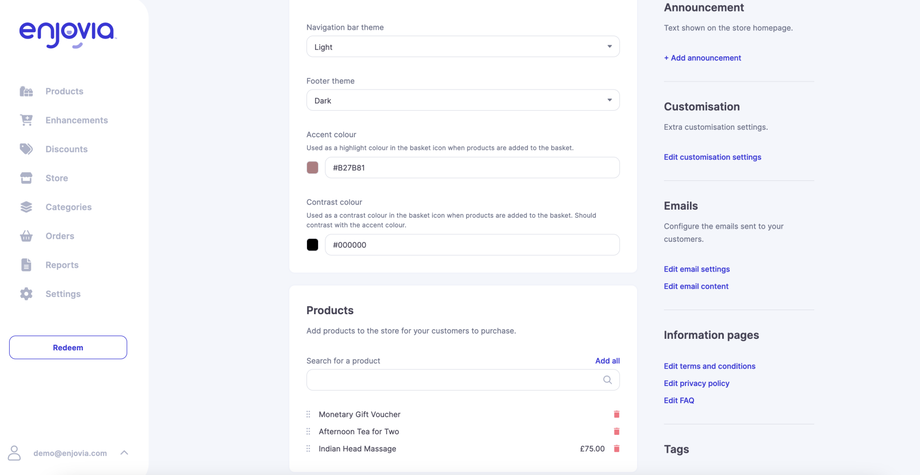
Task: Open the Footer theme dropdown
Action: (x=462, y=100)
